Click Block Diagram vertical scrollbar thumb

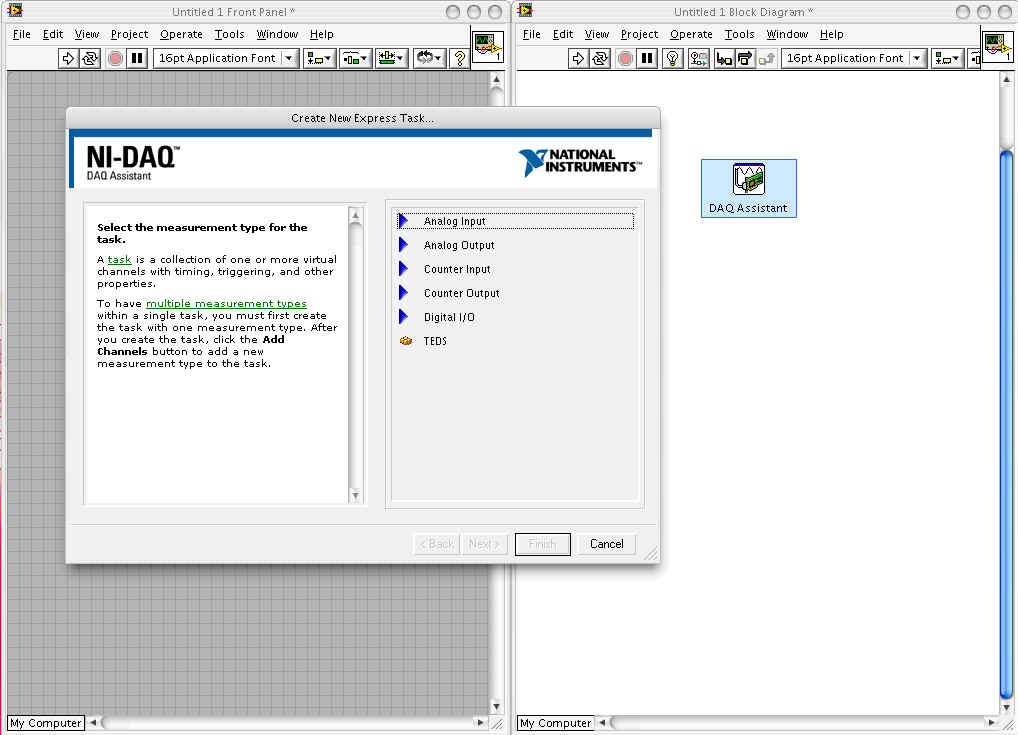tap(1006, 425)
